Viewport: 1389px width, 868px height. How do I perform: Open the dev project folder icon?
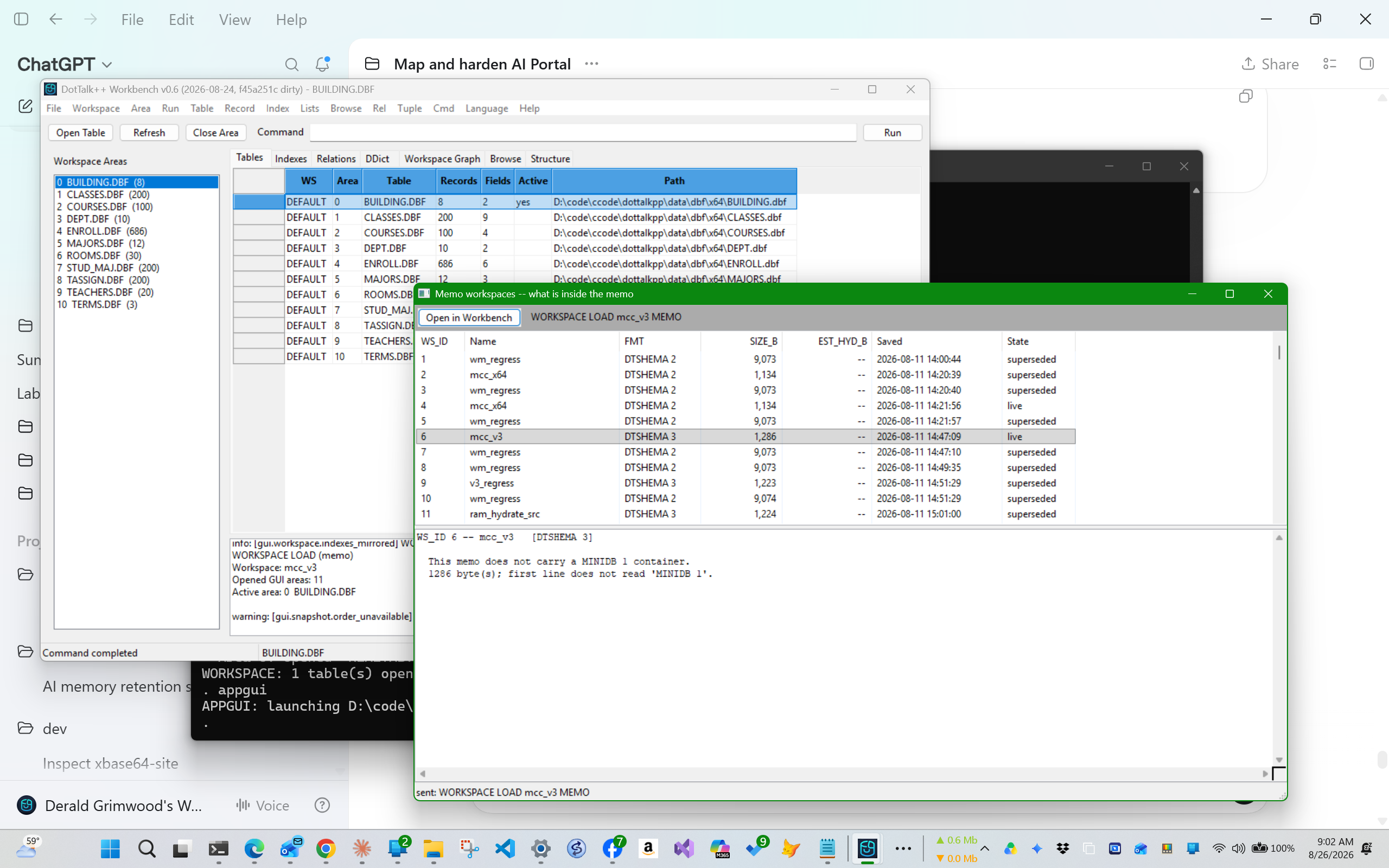(26, 728)
